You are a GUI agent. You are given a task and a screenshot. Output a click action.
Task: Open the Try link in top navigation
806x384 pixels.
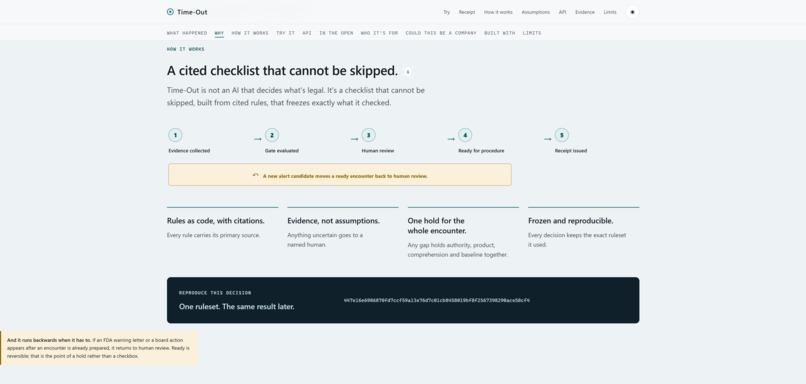[447, 12]
